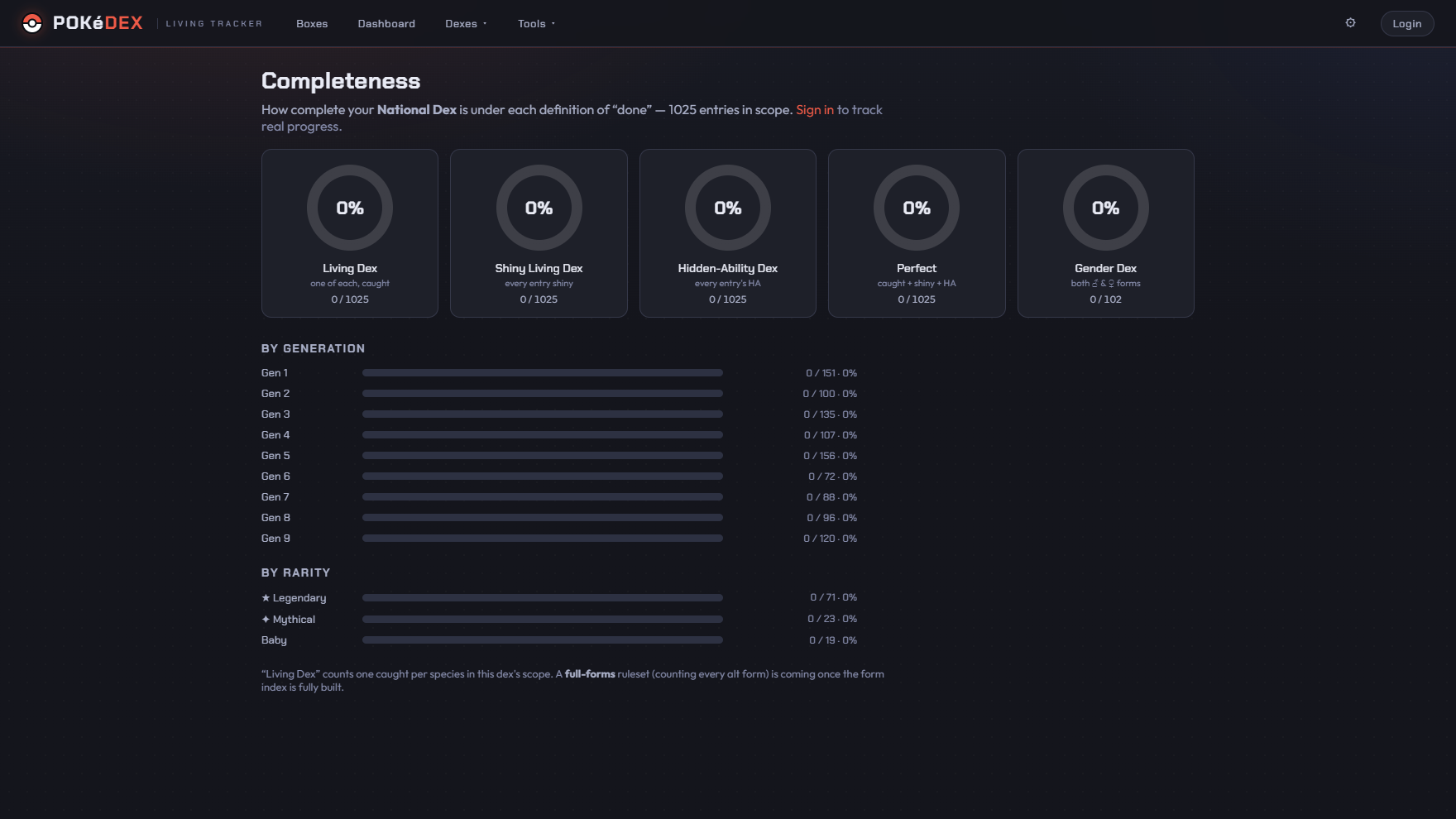Click the Shiny Living Dex progress ring
This screenshot has width=1456, height=819.
tap(539, 208)
